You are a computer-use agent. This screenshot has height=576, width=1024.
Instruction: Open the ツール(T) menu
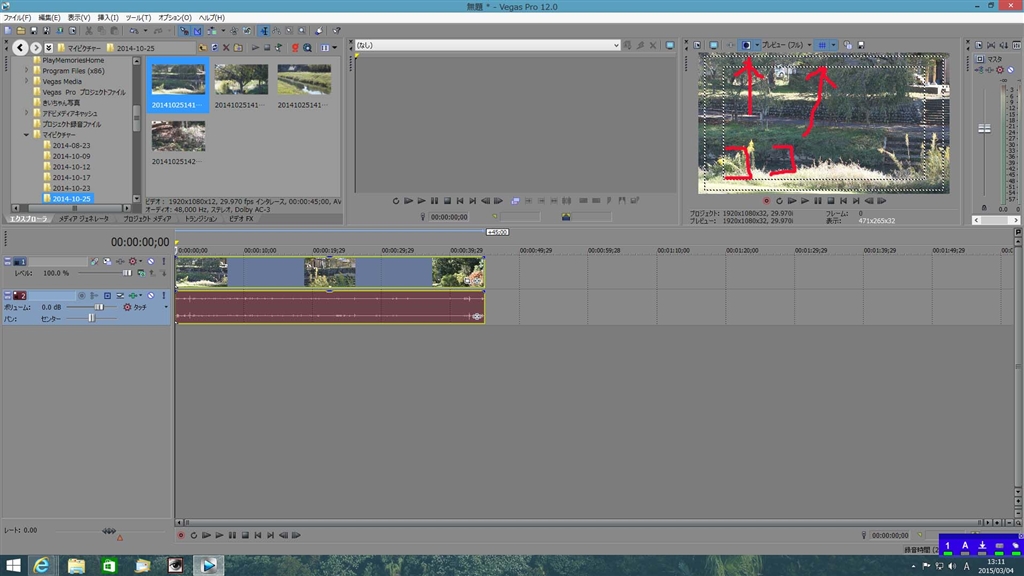point(138,18)
